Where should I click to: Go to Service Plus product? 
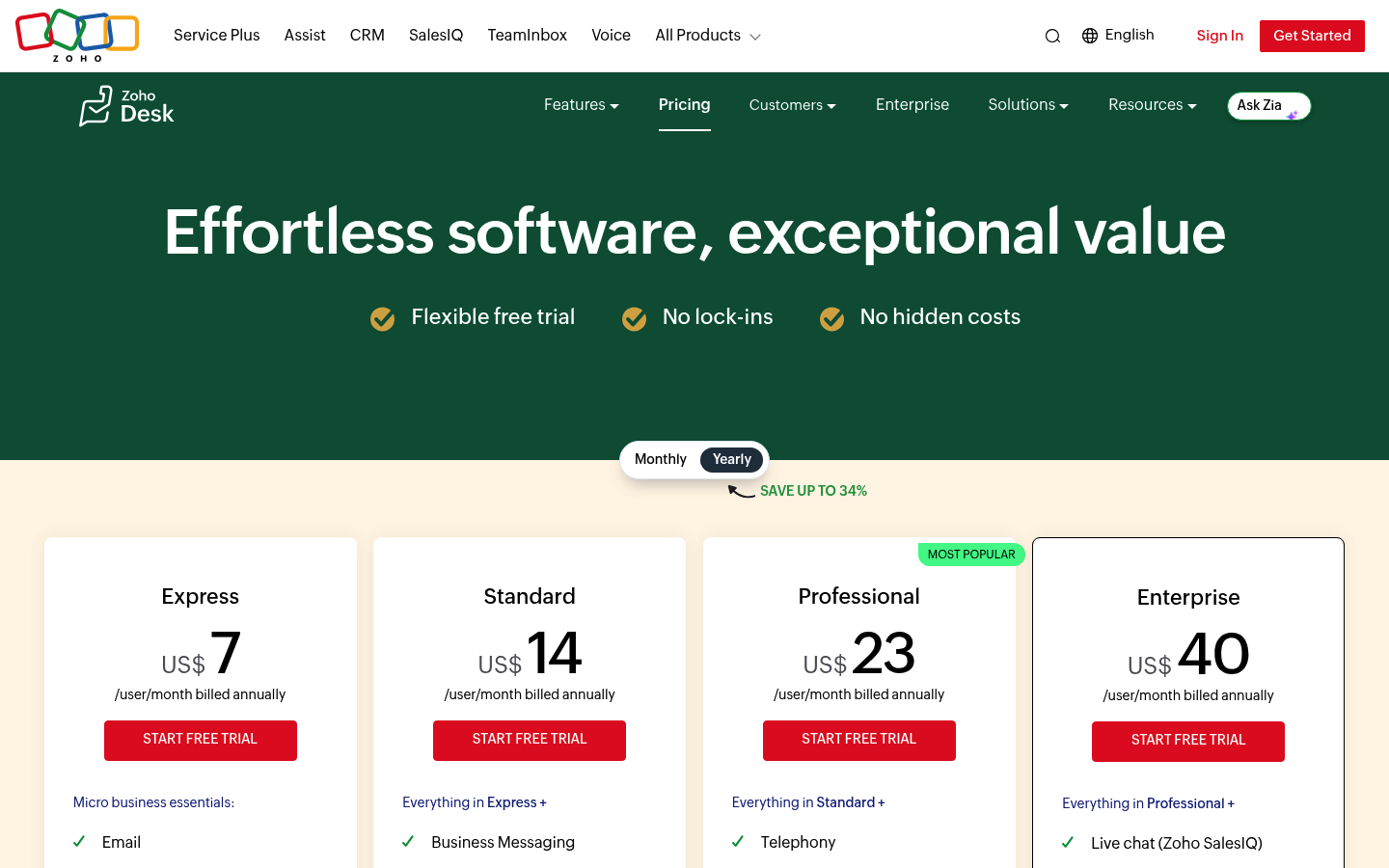pyautogui.click(x=217, y=36)
